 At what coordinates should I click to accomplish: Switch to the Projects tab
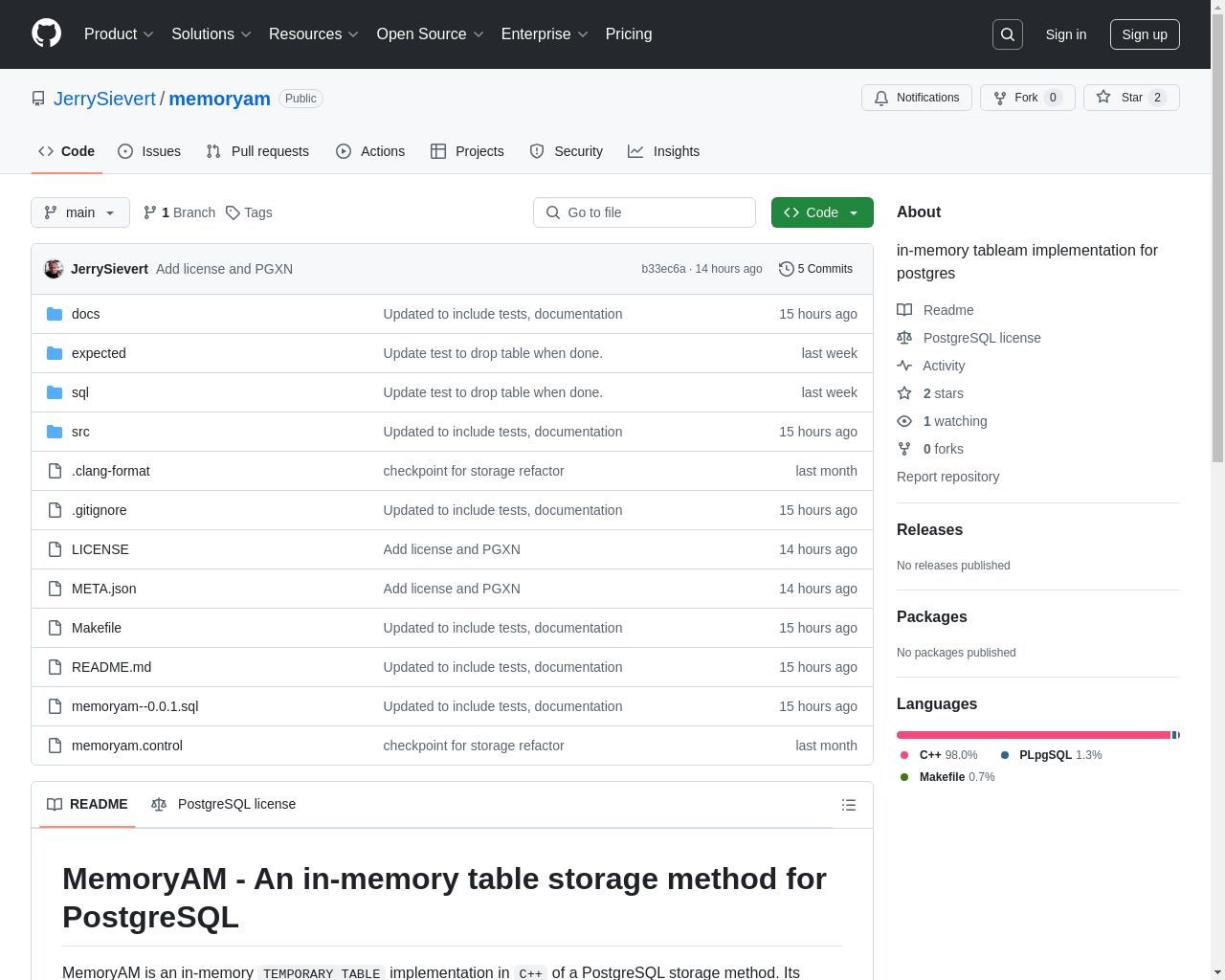point(467,151)
